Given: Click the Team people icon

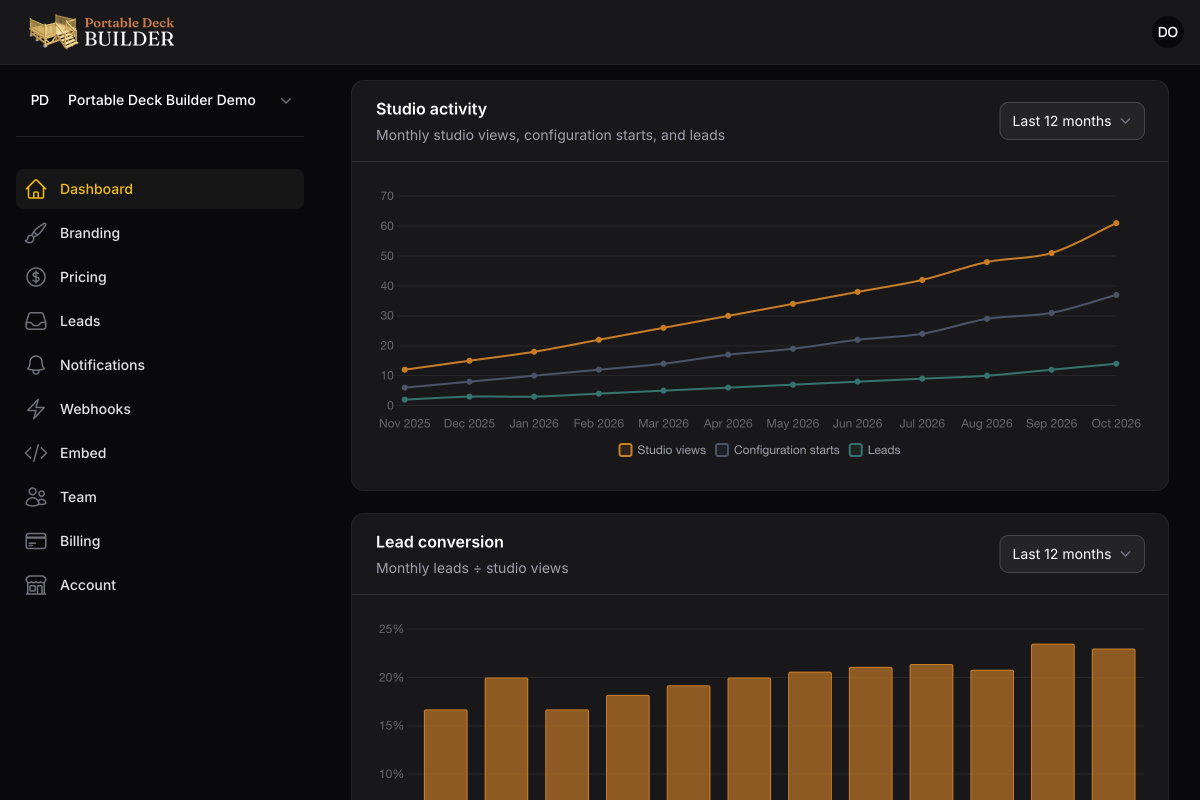Looking at the screenshot, I should pos(36,497).
